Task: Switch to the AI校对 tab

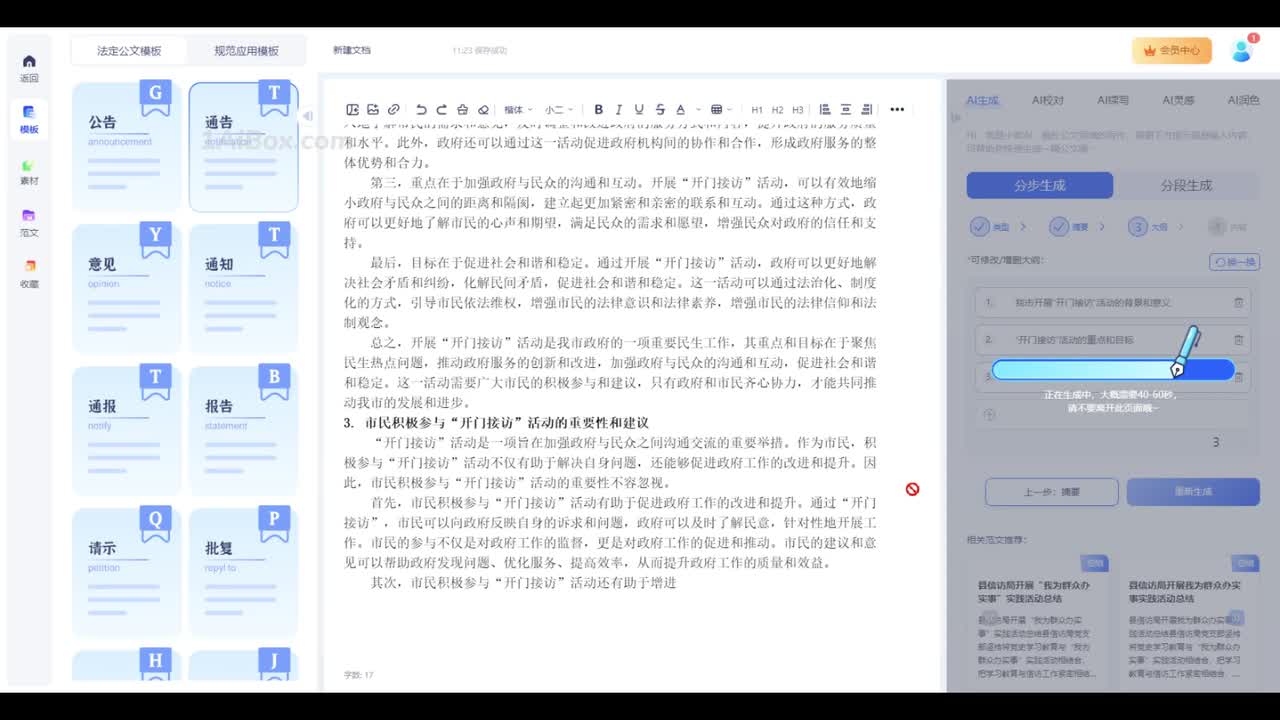Action: coord(1048,100)
